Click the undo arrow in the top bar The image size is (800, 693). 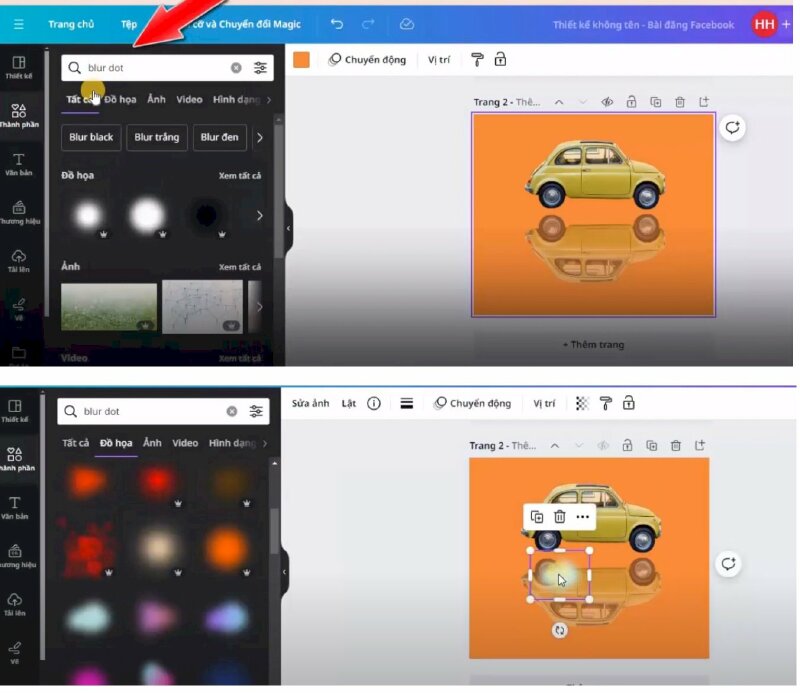(x=337, y=24)
